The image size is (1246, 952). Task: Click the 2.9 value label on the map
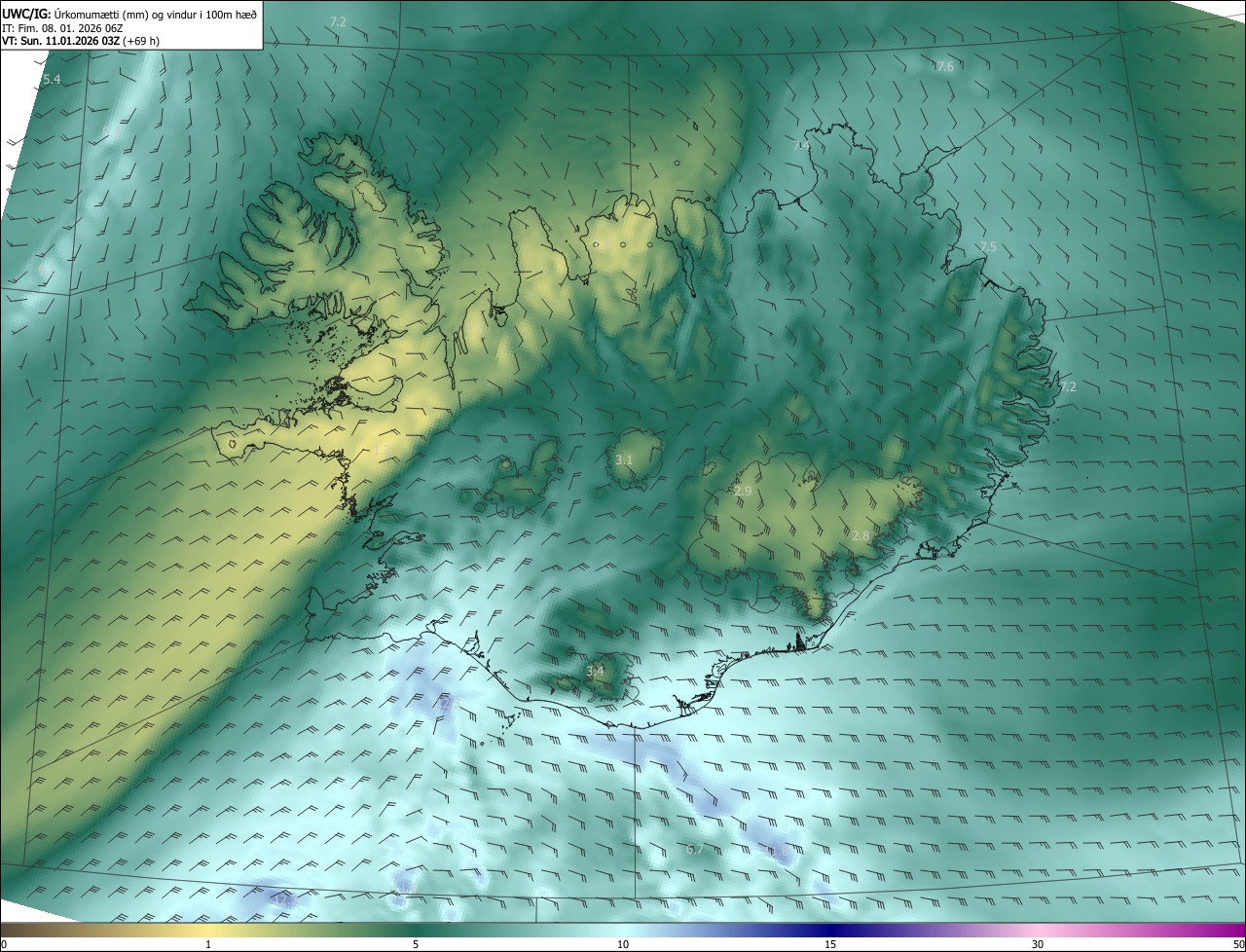click(x=743, y=492)
